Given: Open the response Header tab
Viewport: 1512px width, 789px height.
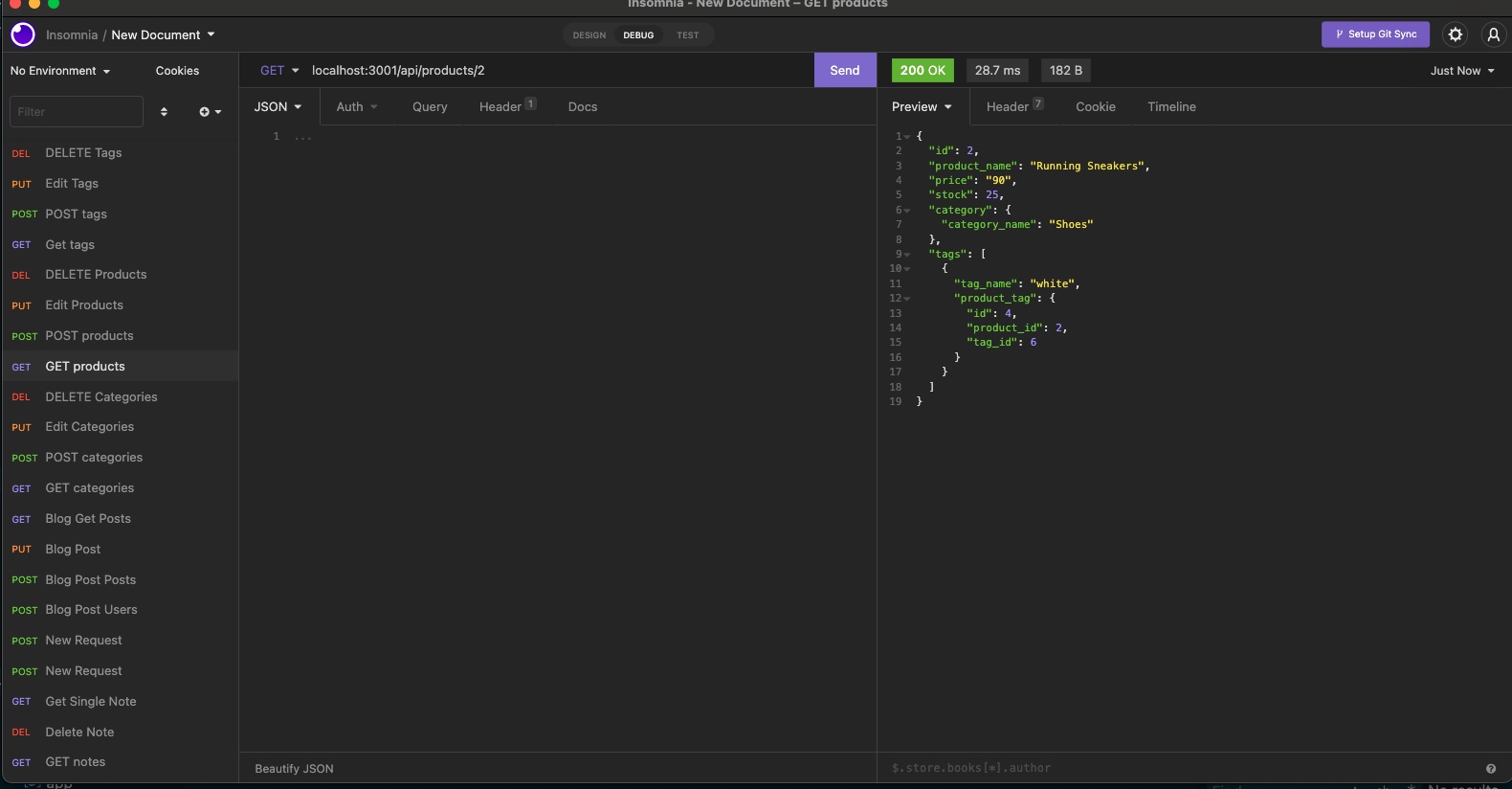Looking at the screenshot, I should (x=1014, y=107).
